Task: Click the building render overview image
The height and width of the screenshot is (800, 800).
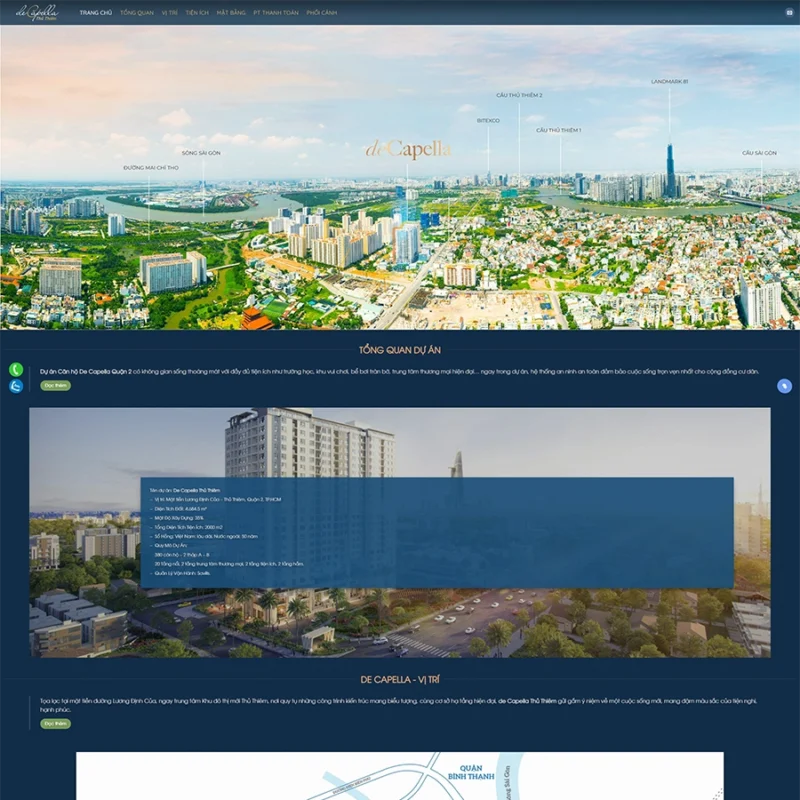Action: (x=400, y=532)
